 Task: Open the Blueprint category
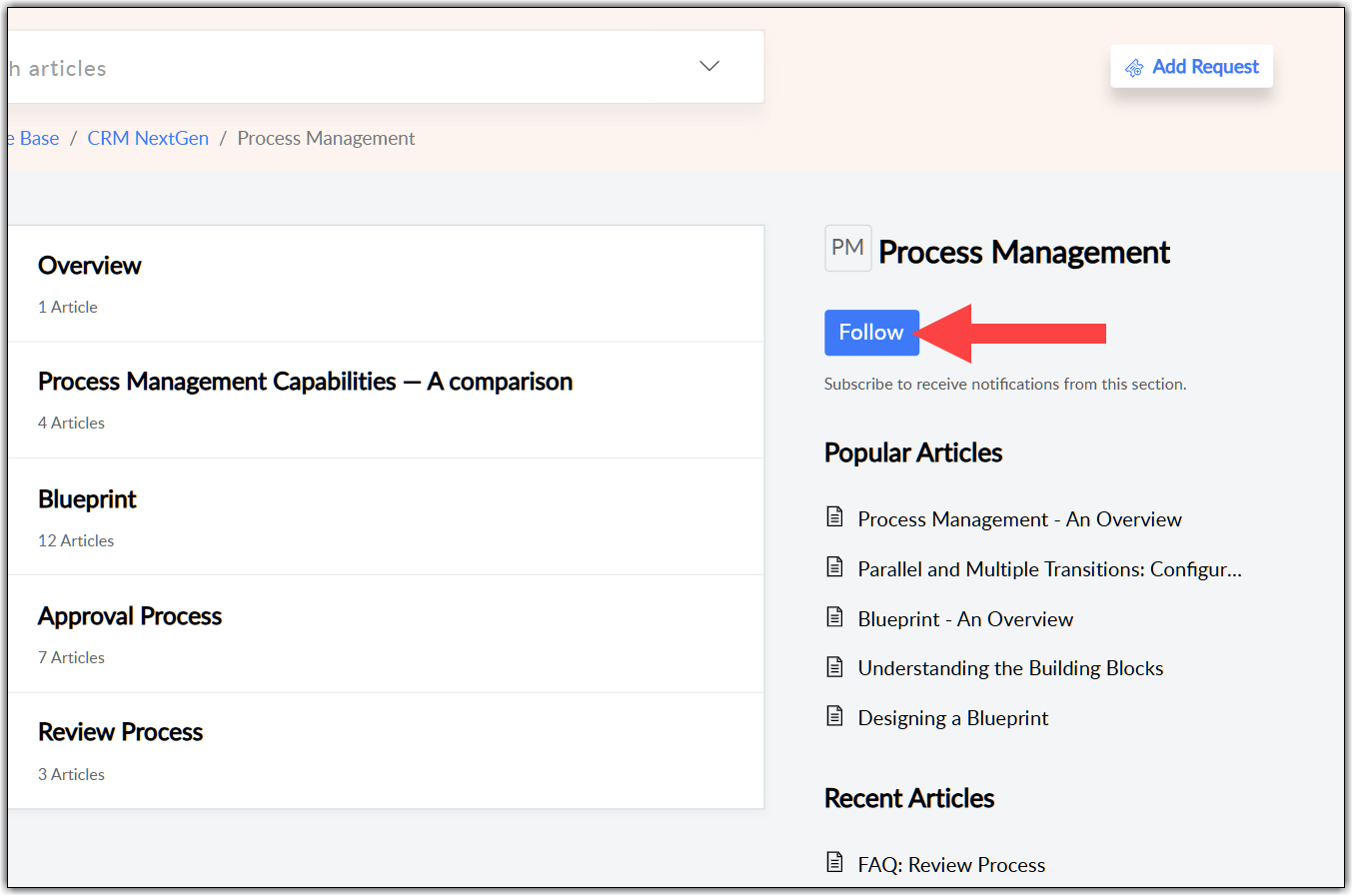point(87,499)
